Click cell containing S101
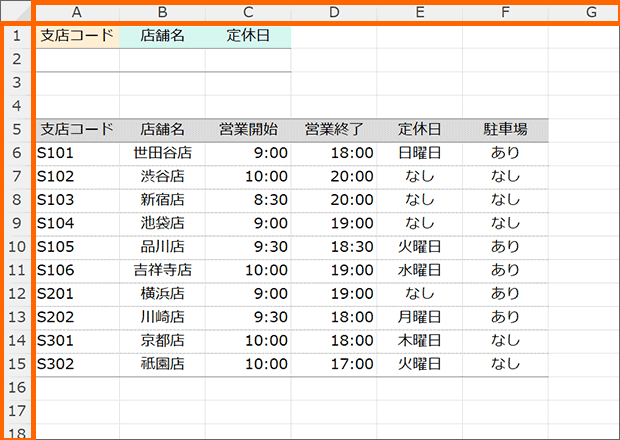620x440 pixels. [x=77, y=153]
